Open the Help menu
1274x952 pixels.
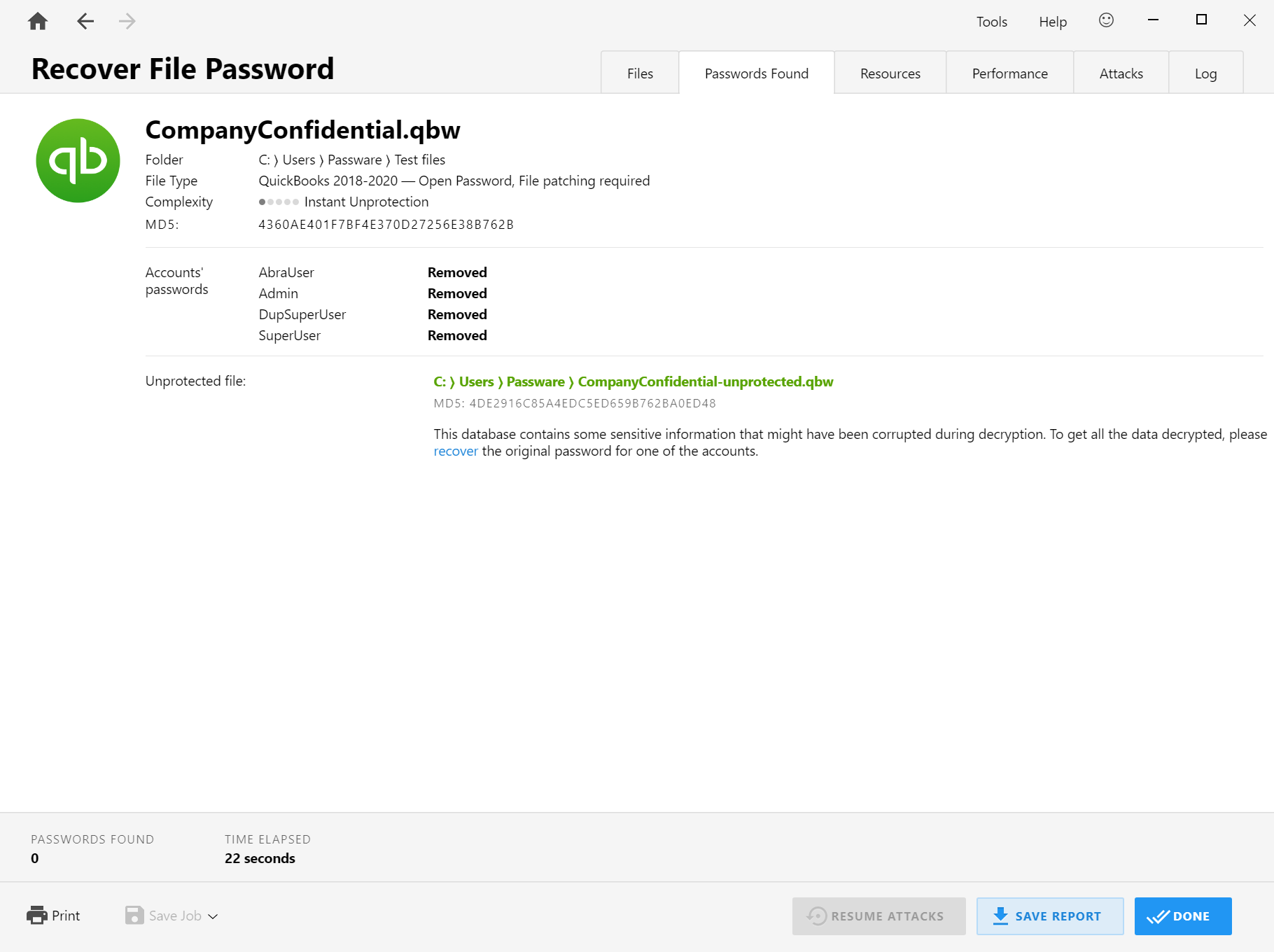1053,22
